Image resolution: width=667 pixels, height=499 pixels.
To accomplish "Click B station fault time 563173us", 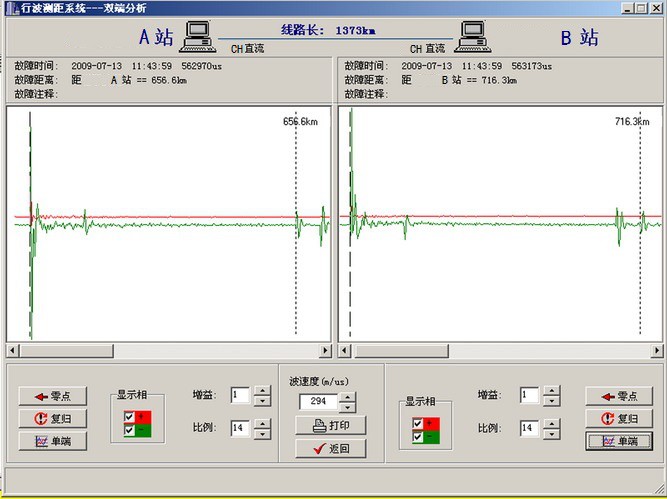I will click(532, 66).
